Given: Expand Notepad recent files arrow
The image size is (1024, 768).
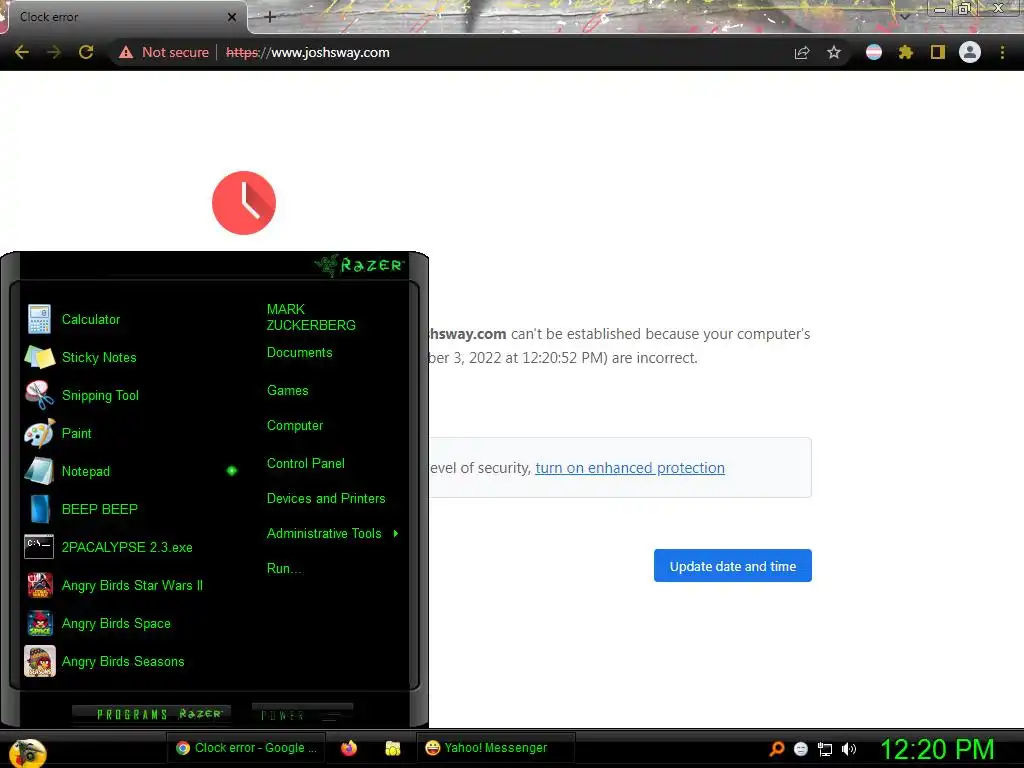Looking at the screenshot, I should tap(232, 471).
